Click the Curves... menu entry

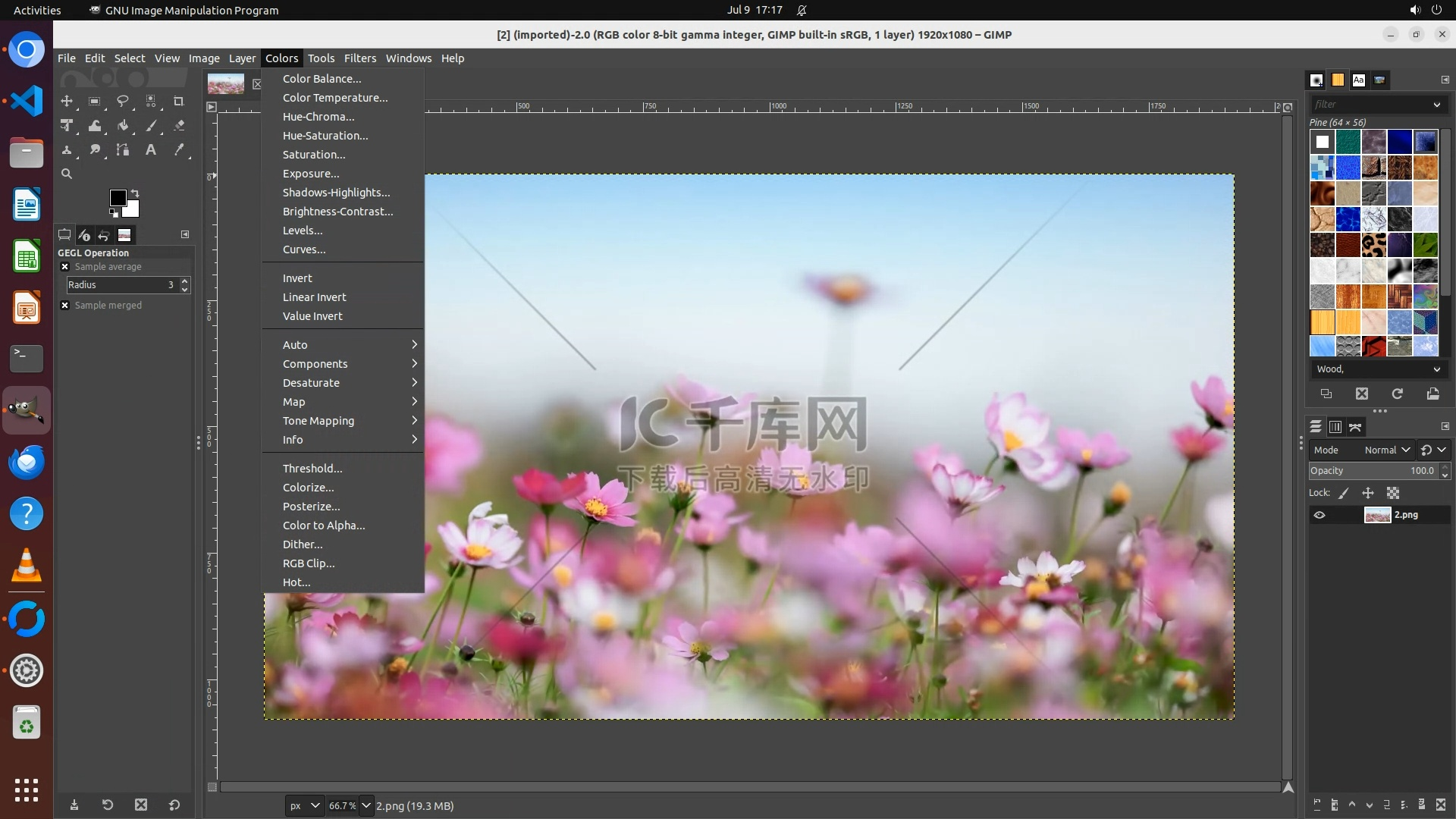pos(304,249)
